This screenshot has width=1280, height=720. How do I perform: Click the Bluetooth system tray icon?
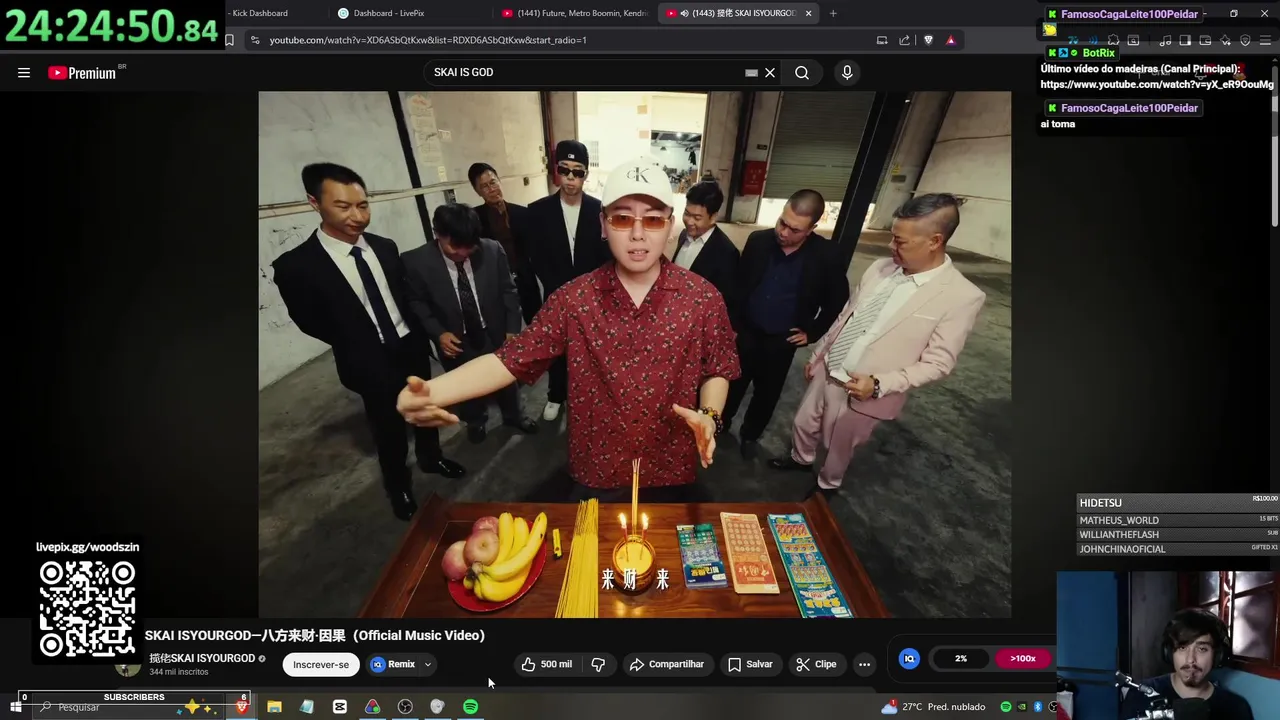point(1038,707)
